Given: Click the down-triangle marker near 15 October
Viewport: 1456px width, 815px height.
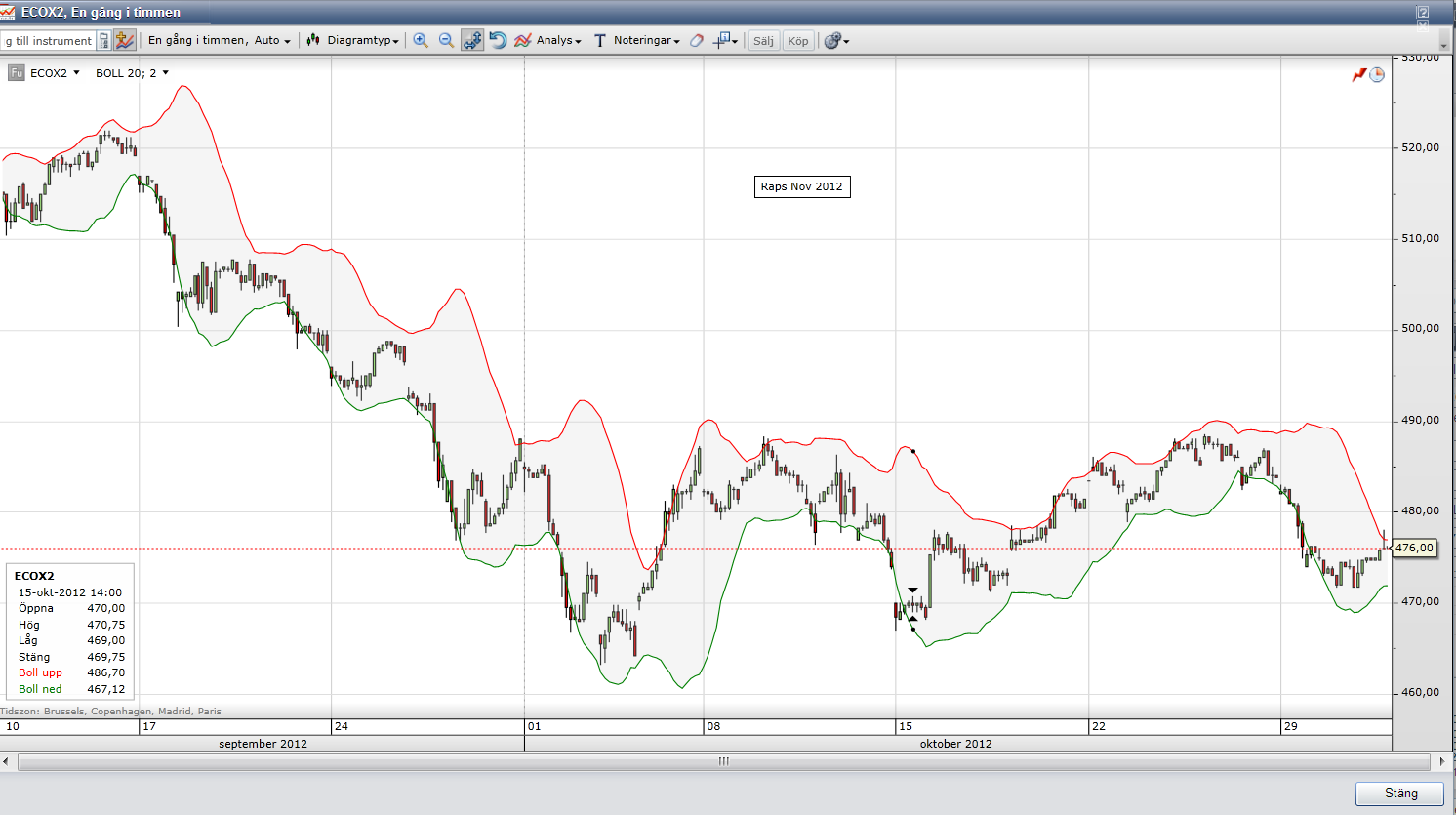Looking at the screenshot, I should coord(912,590).
